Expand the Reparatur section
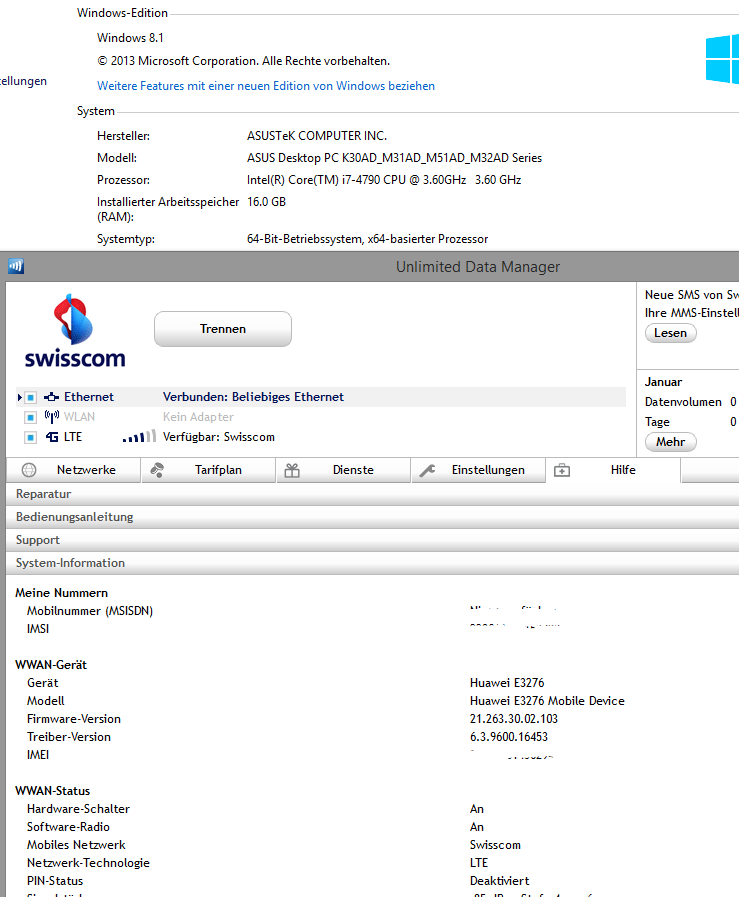This screenshot has width=739, height=897. coord(43,494)
